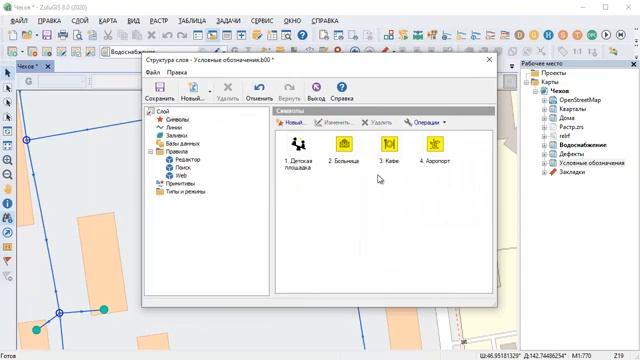Image resolution: width=640 pixels, height=360 pixels.
Task: Click the Новый button in Символы panel
Action: 290,122
